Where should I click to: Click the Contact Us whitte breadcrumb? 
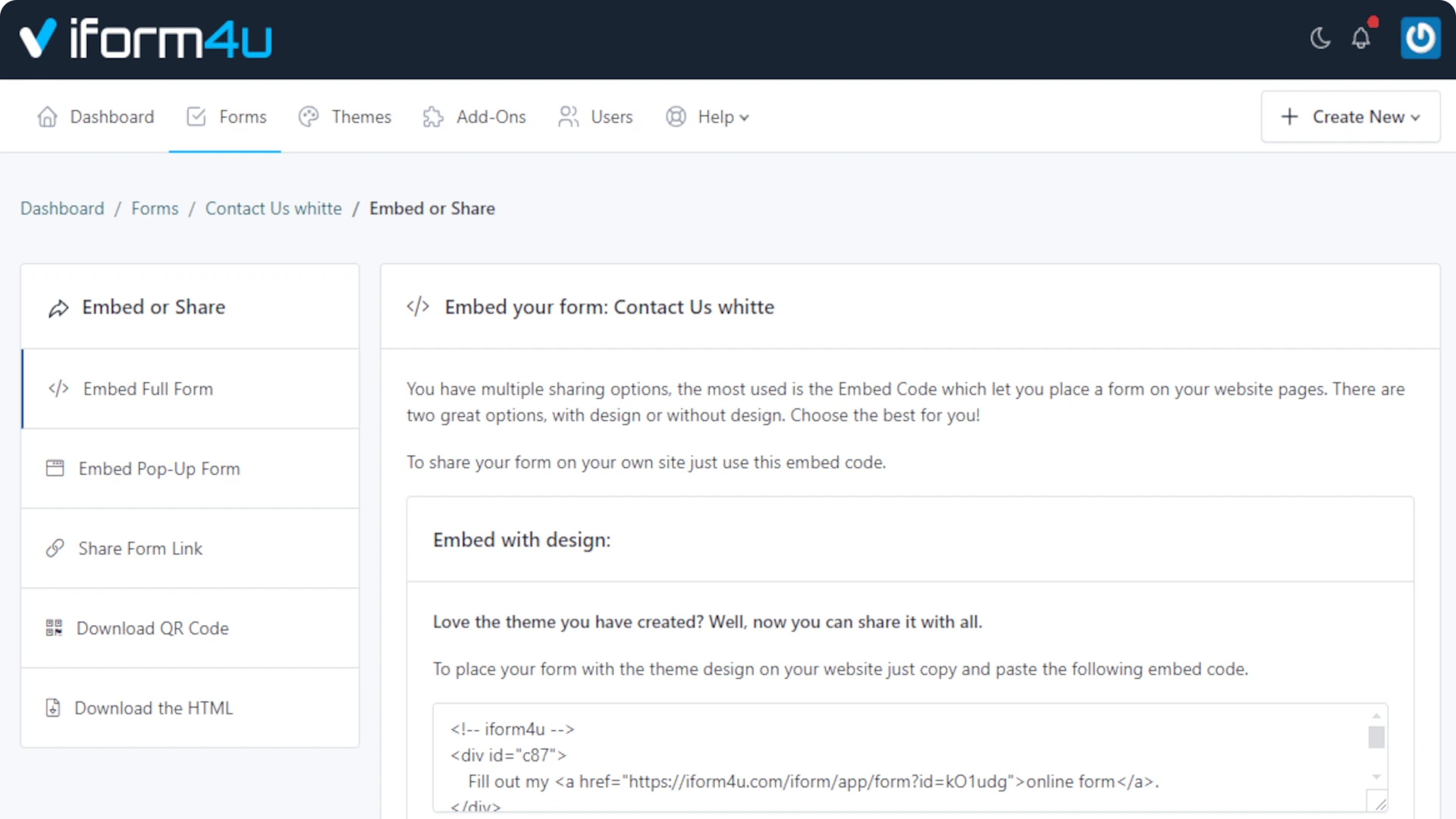pos(273,208)
